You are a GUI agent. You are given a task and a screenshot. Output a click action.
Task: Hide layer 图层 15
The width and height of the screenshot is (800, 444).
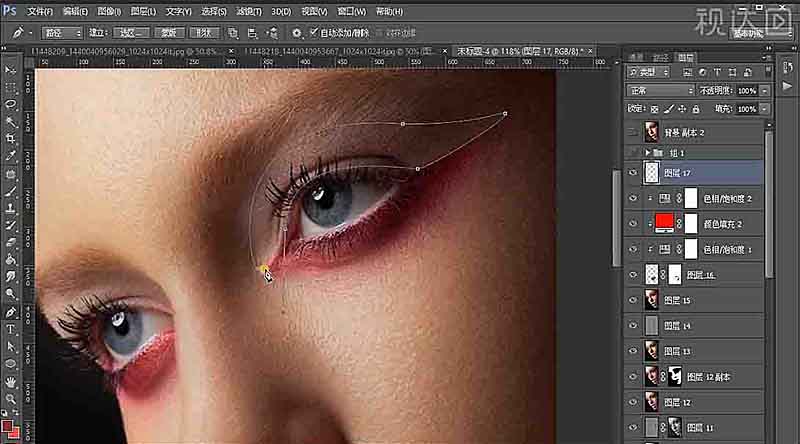pyautogui.click(x=633, y=300)
